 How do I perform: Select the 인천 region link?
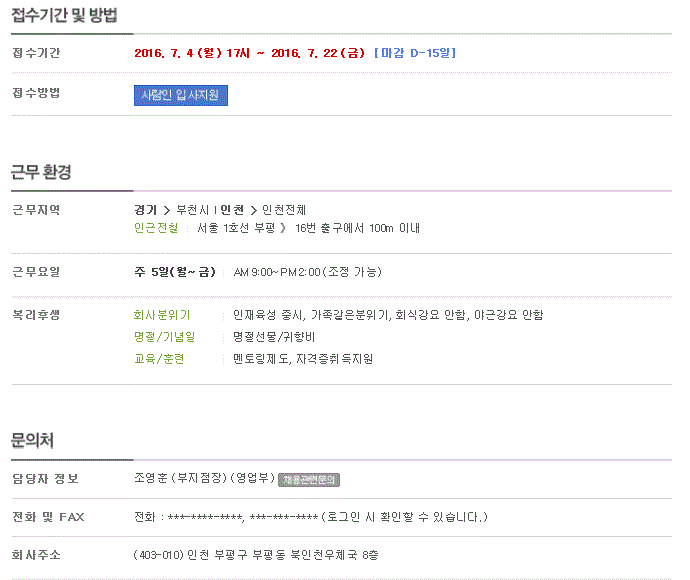pyautogui.click(x=231, y=210)
